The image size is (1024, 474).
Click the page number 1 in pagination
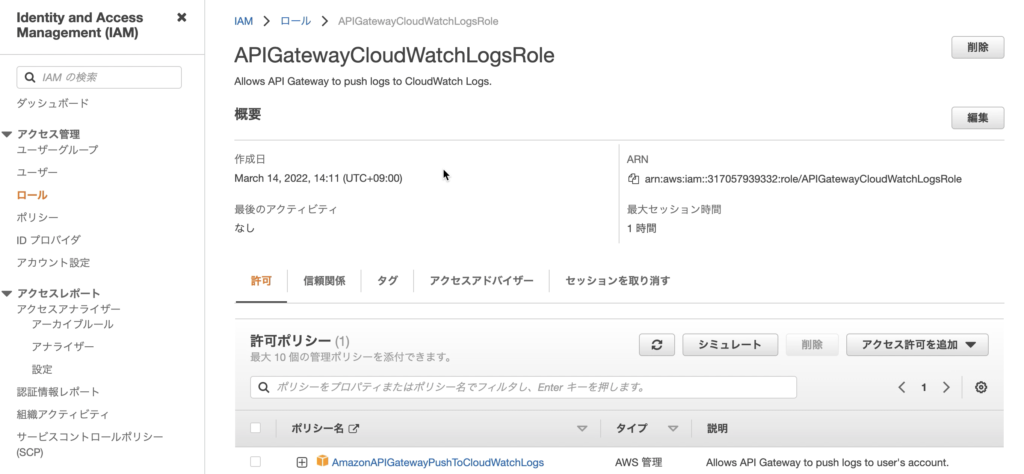pyautogui.click(x=923, y=387)
